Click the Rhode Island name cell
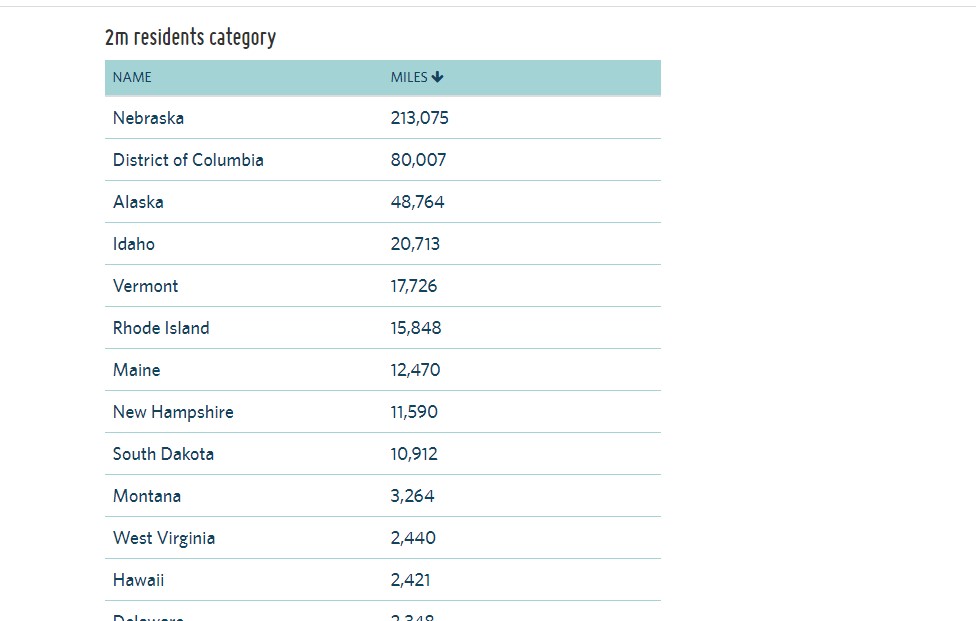This screenshot has width=976, height=621. click(161, 328)
